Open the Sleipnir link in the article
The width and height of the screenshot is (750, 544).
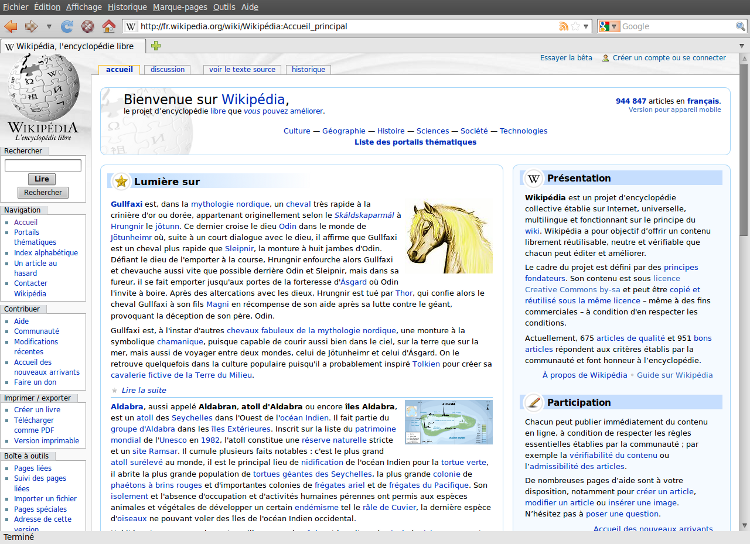[239, 249]
